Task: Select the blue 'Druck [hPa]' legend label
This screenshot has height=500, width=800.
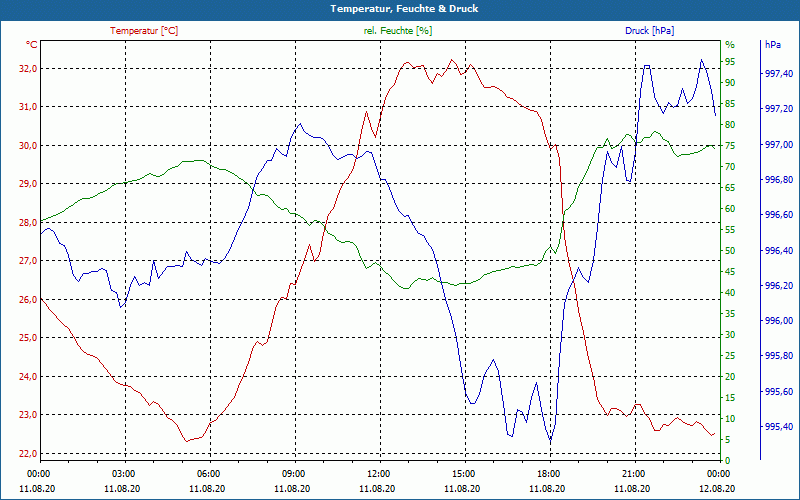Action: (649, 31)
